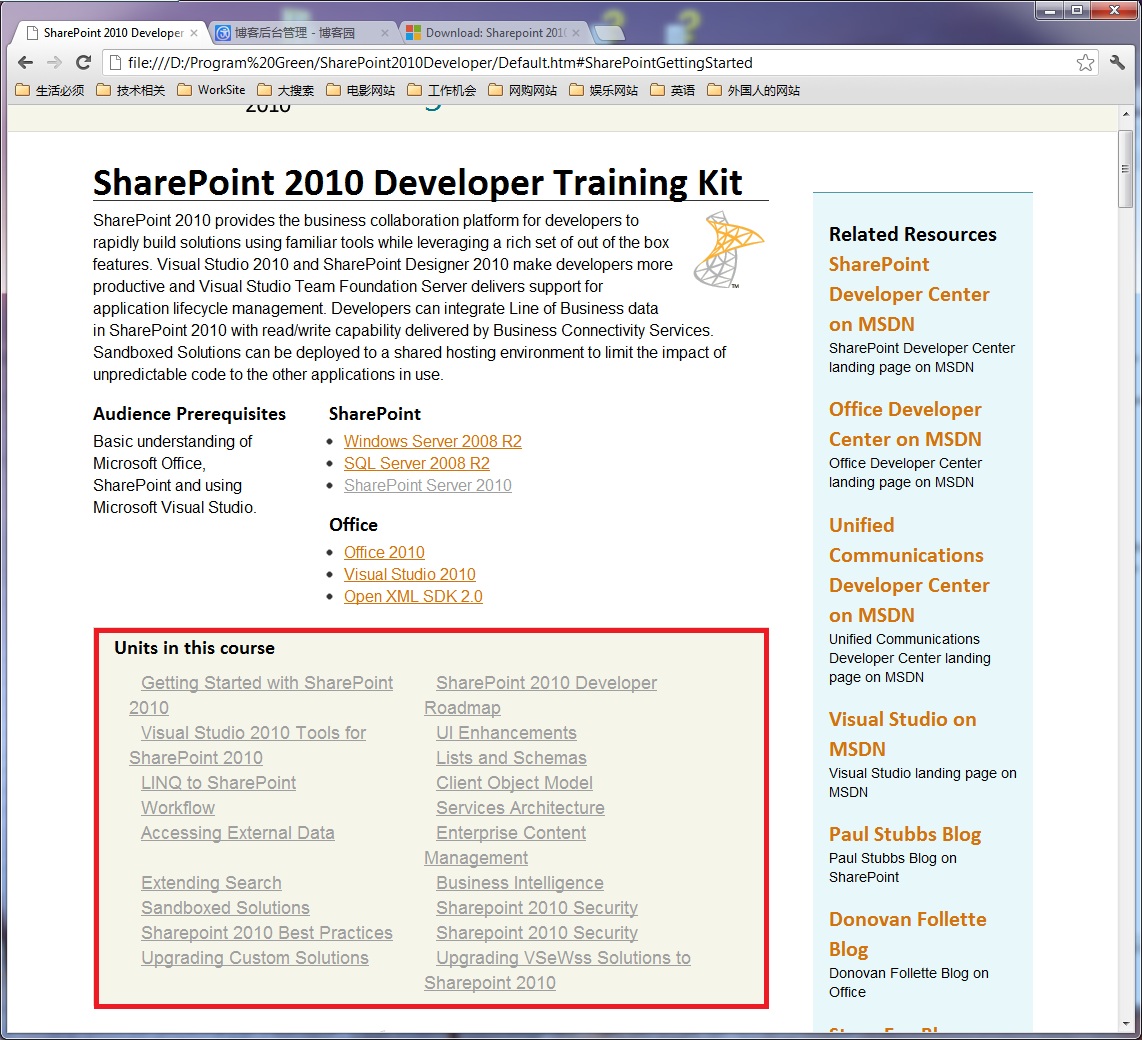Open the 娱乐网站 bookmarks folder
The height and width of the screenshot is (1040, 1142).
click(x=603, y=90)
